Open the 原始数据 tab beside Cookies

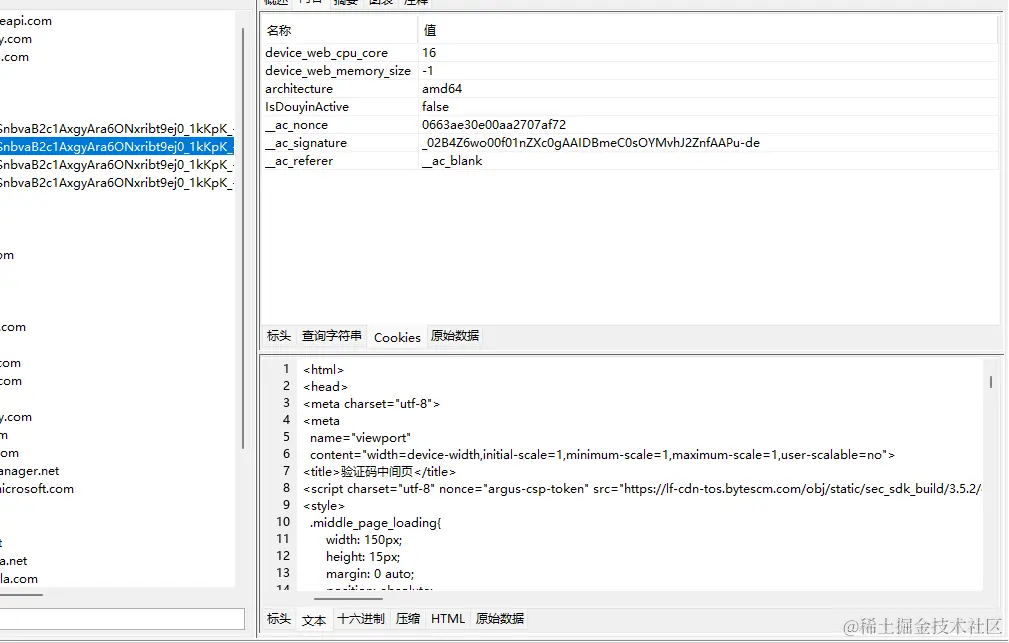tap(455, 336)
